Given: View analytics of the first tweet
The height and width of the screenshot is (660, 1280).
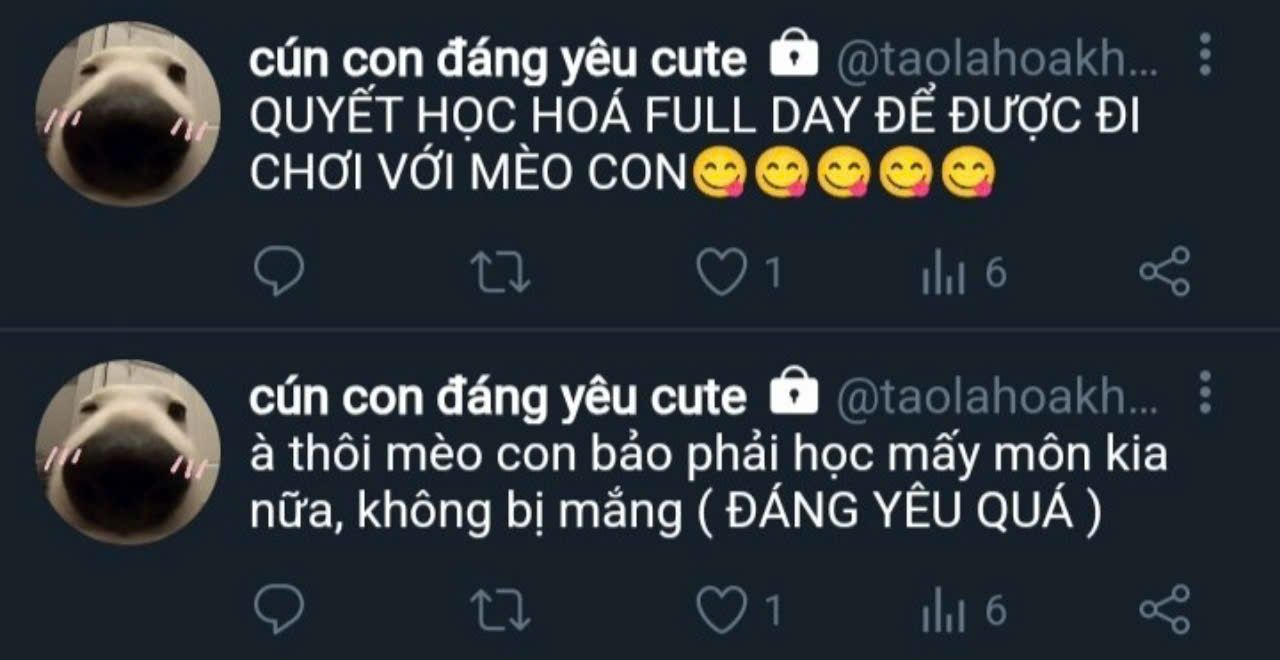Looking at the screenshot, I should [943, 273].
